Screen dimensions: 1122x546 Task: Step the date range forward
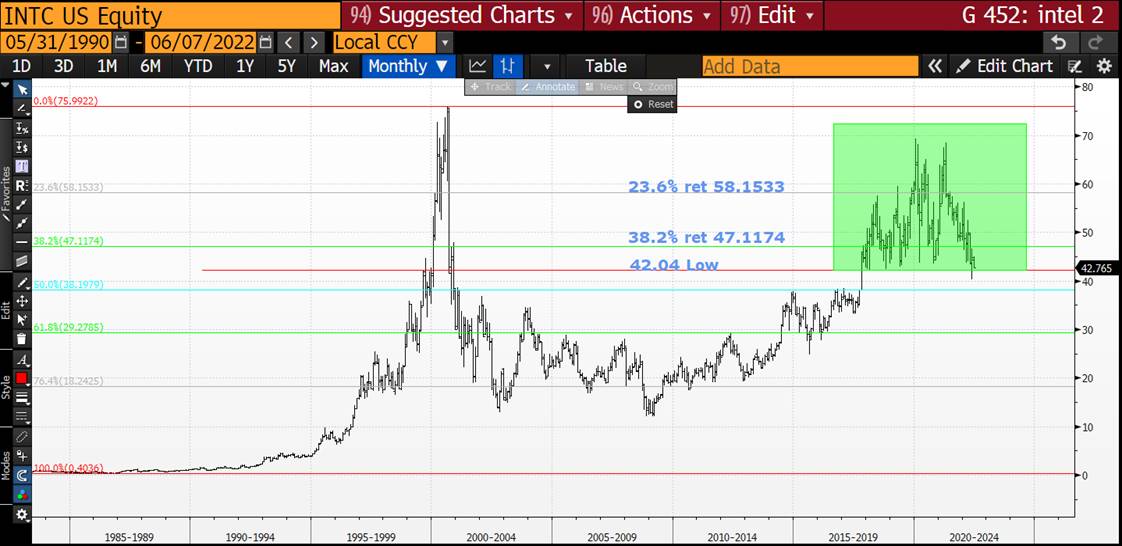[x=315, y=42]
